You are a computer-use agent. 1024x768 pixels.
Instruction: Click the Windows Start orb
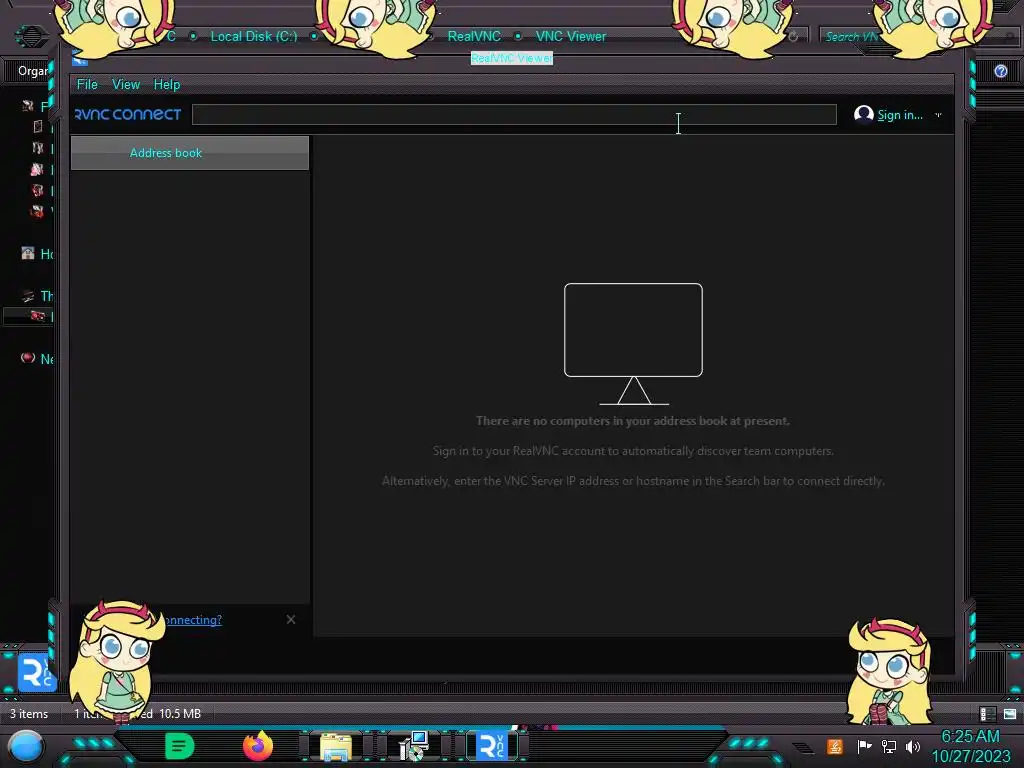(x=26, y=746)
